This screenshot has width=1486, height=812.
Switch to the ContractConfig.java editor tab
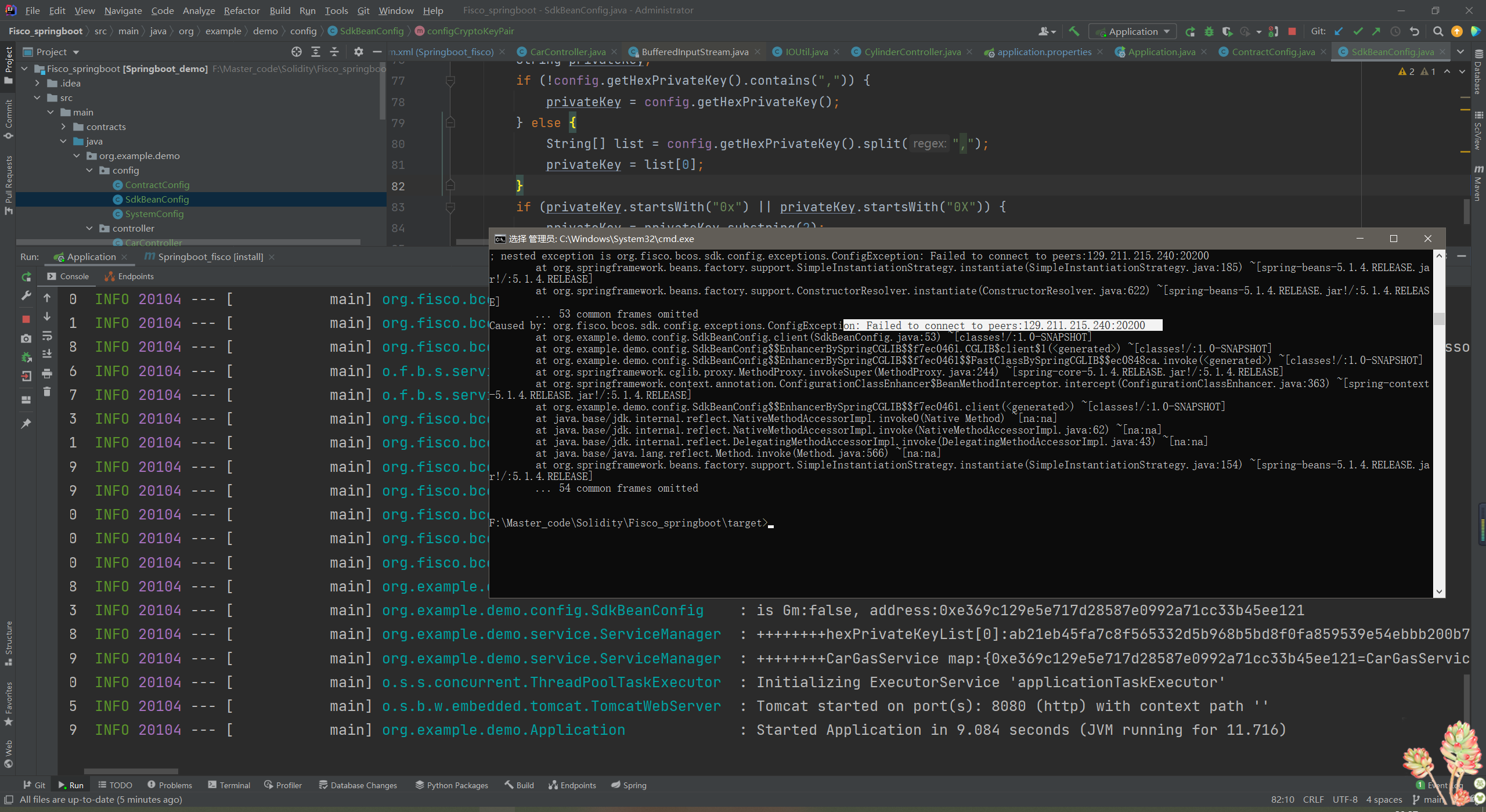tap(1272, 52)
